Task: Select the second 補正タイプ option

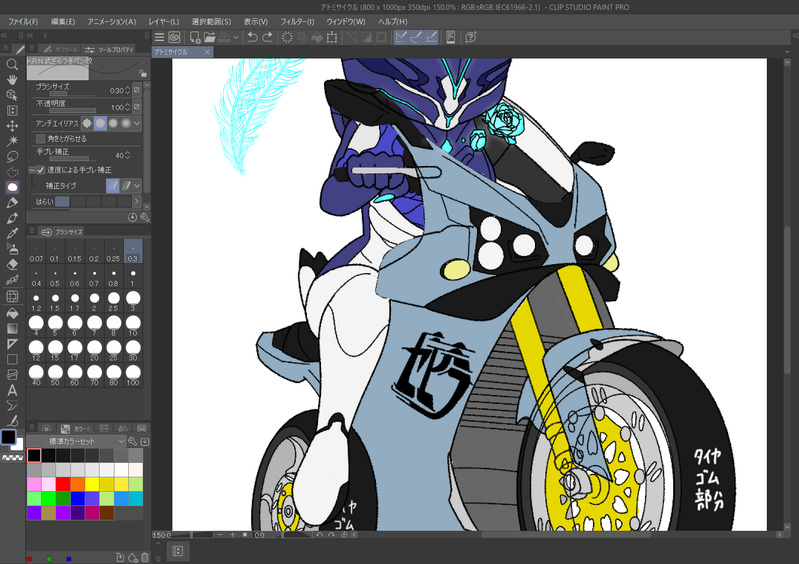Action: pyautogui.click(x=125, y=185)
